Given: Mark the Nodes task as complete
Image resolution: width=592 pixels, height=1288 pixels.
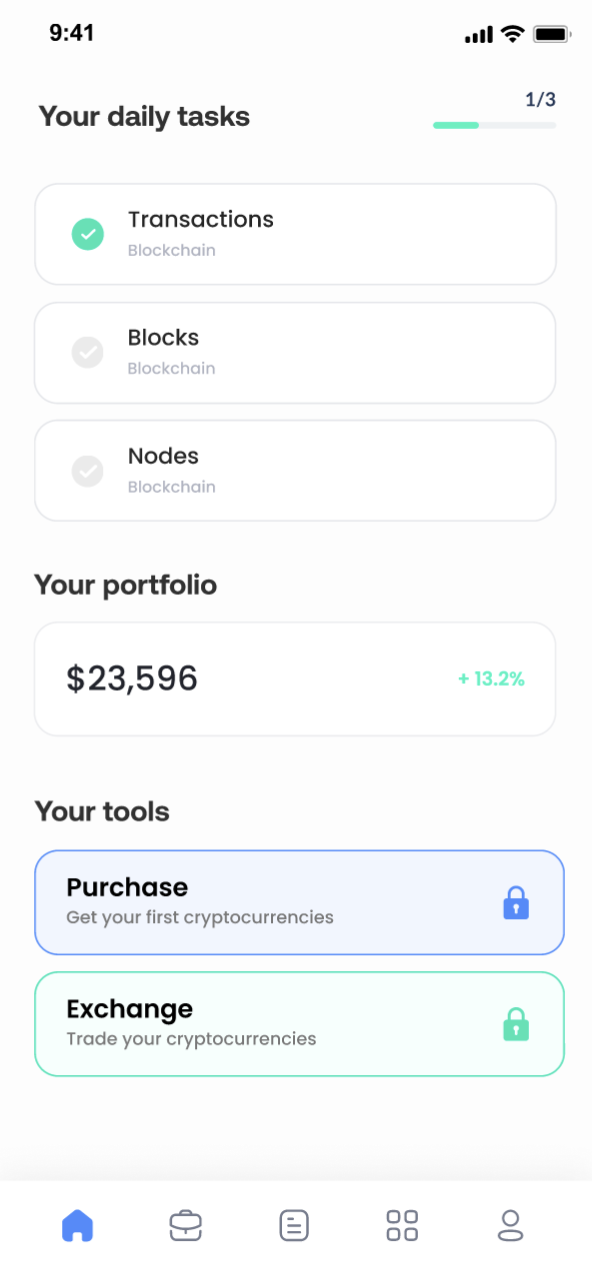Looking at the screenshot, I should (x=88, y=470).
